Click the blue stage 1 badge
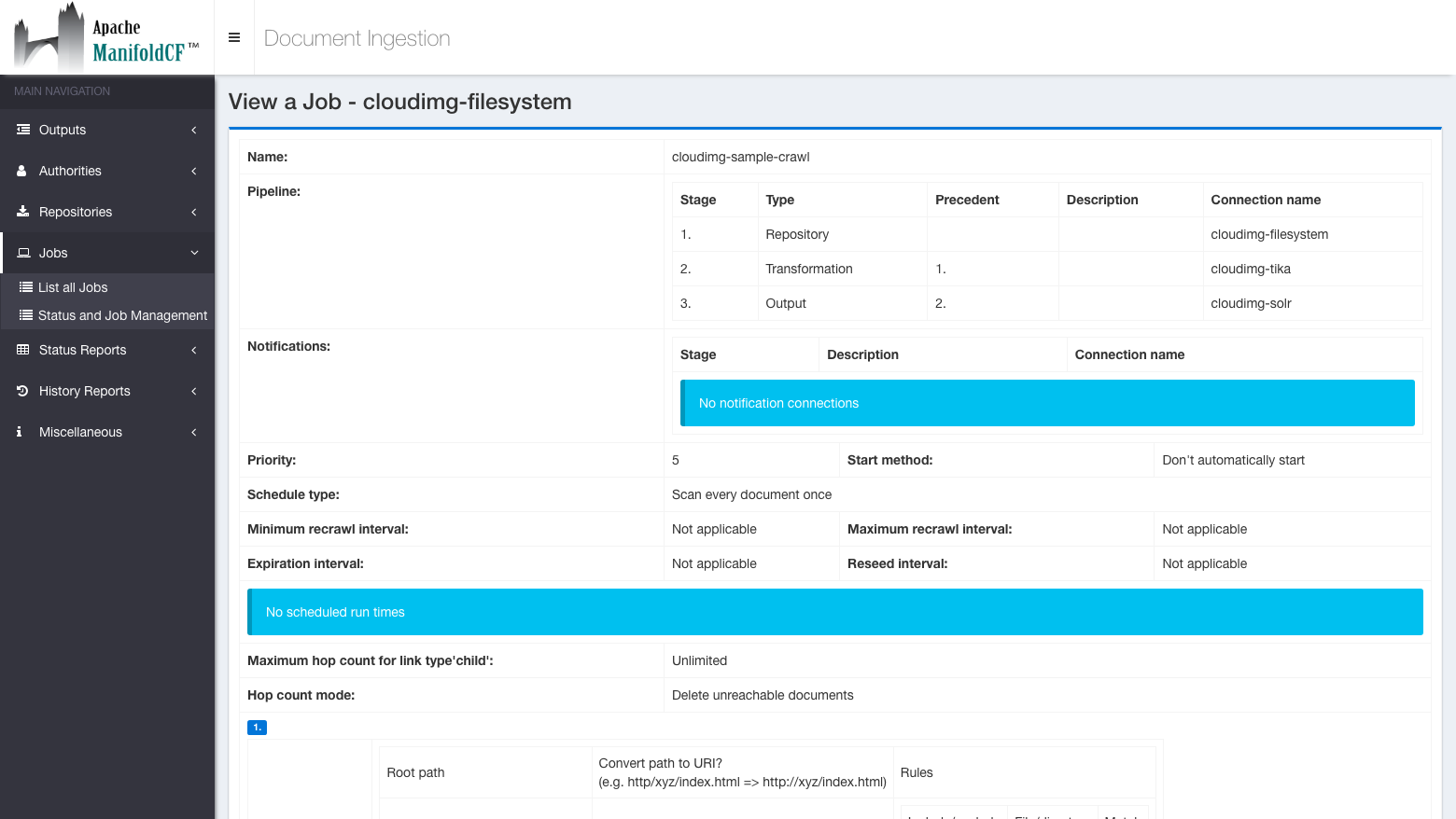1456x819 pixels. point(257,727)
